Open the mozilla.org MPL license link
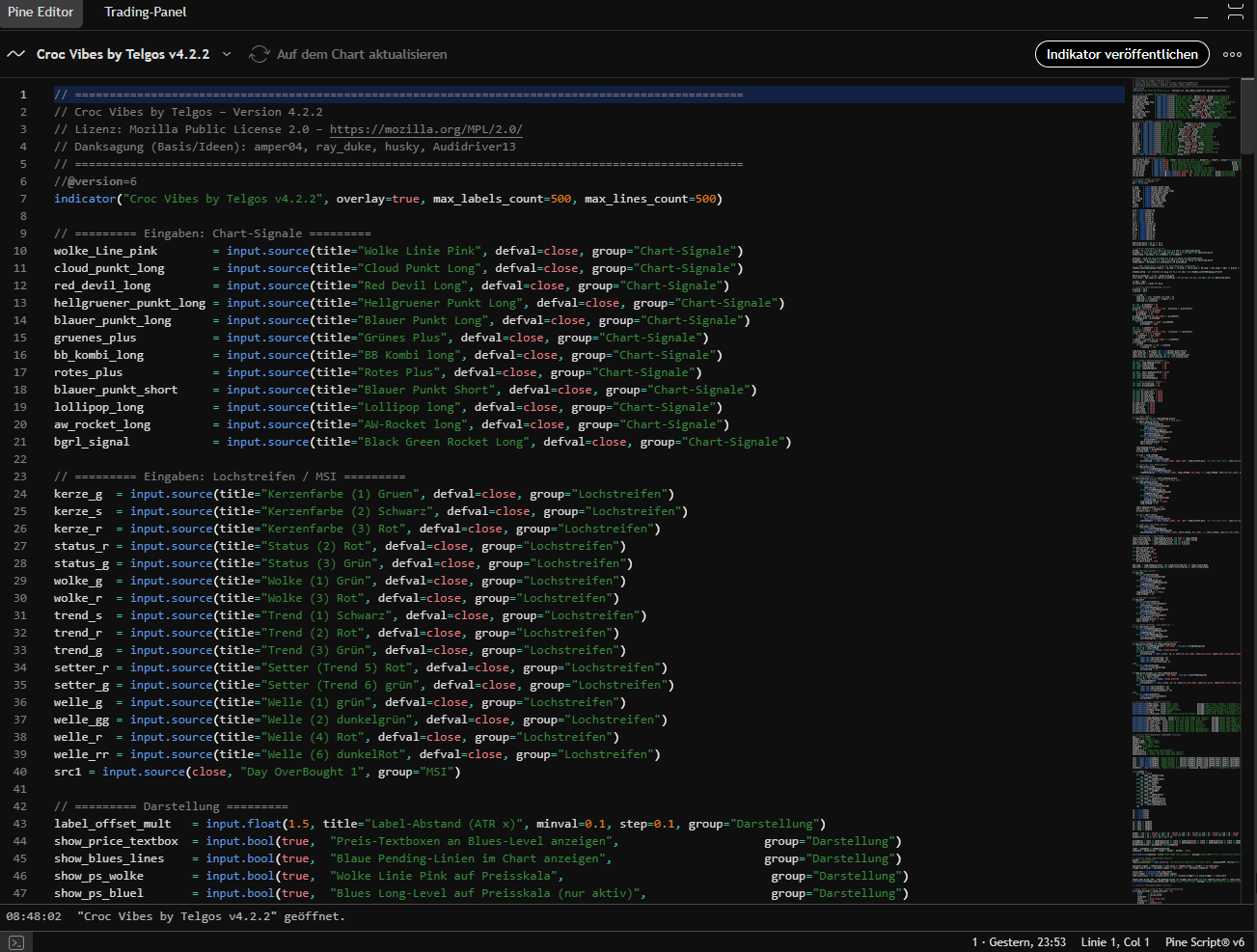This screenshot has height=952, width=1257. (x=425, y=129)
